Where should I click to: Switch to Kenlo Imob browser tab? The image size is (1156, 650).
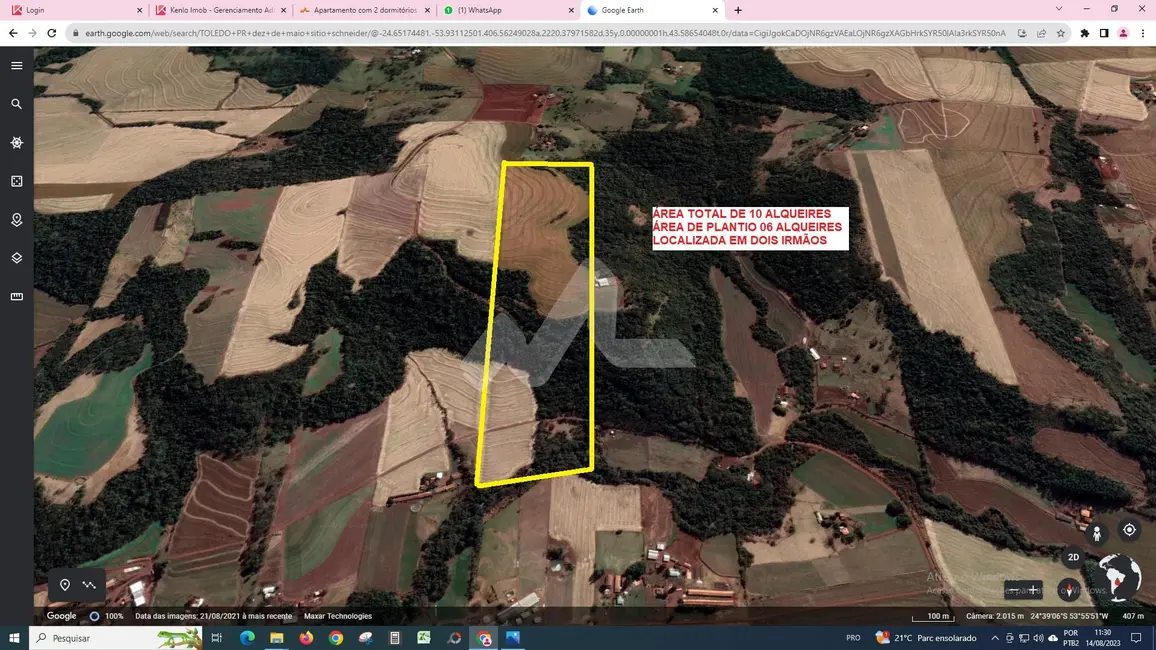(220, 10)
